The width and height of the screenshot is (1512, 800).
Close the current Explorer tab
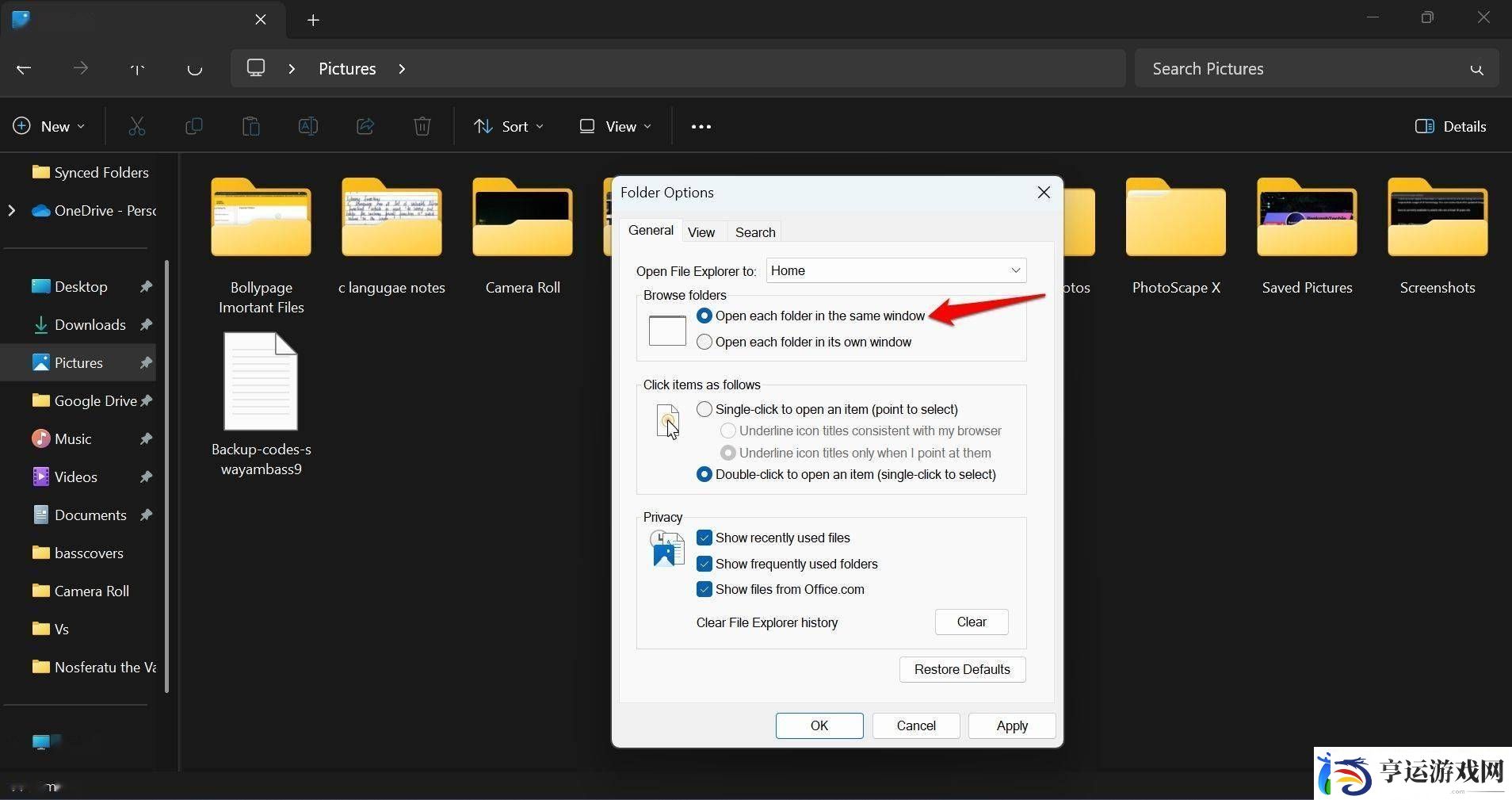(x=261, y=20)
